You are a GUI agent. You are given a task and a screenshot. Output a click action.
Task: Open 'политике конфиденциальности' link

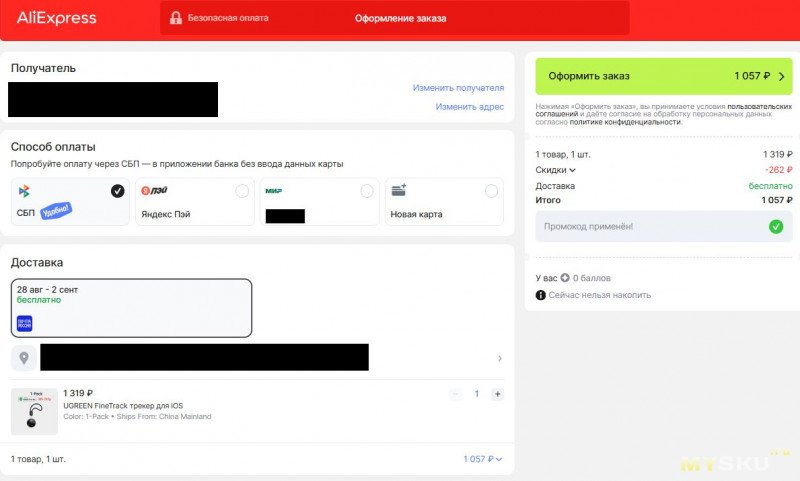[x=625, y=122]
